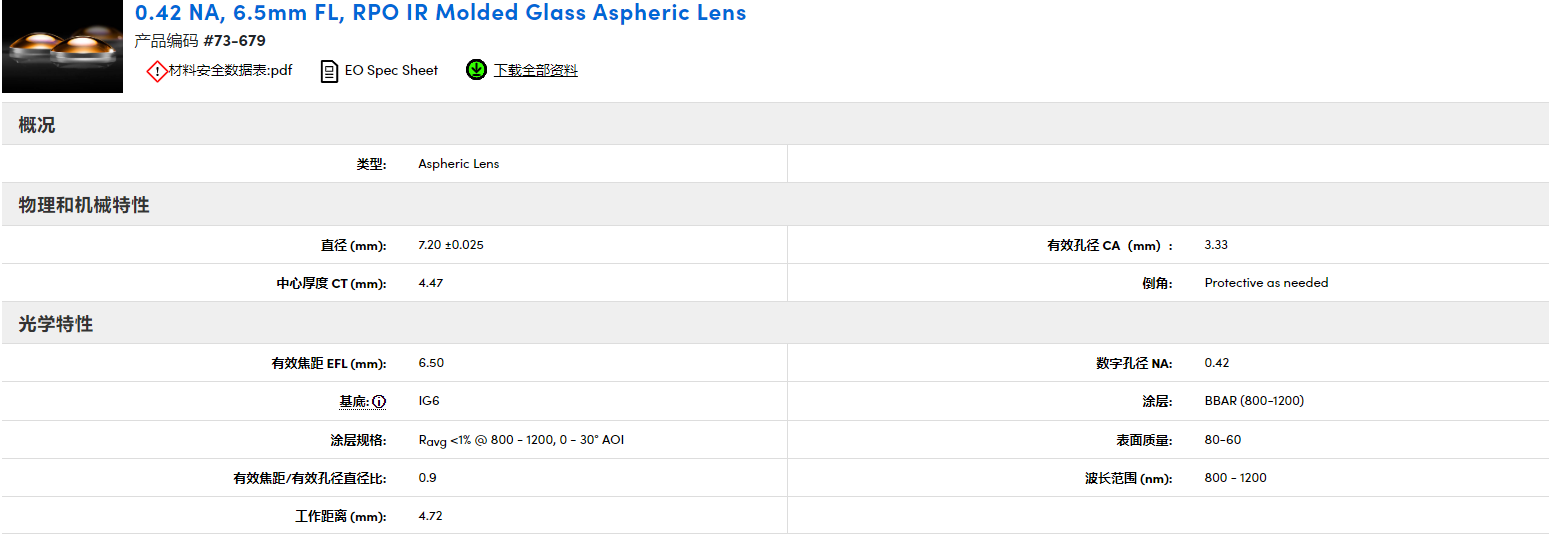Click the 800 - 1200 wavelength range value
Image resolution: width=1549 pixels, height=557 pixels.
1235,478
